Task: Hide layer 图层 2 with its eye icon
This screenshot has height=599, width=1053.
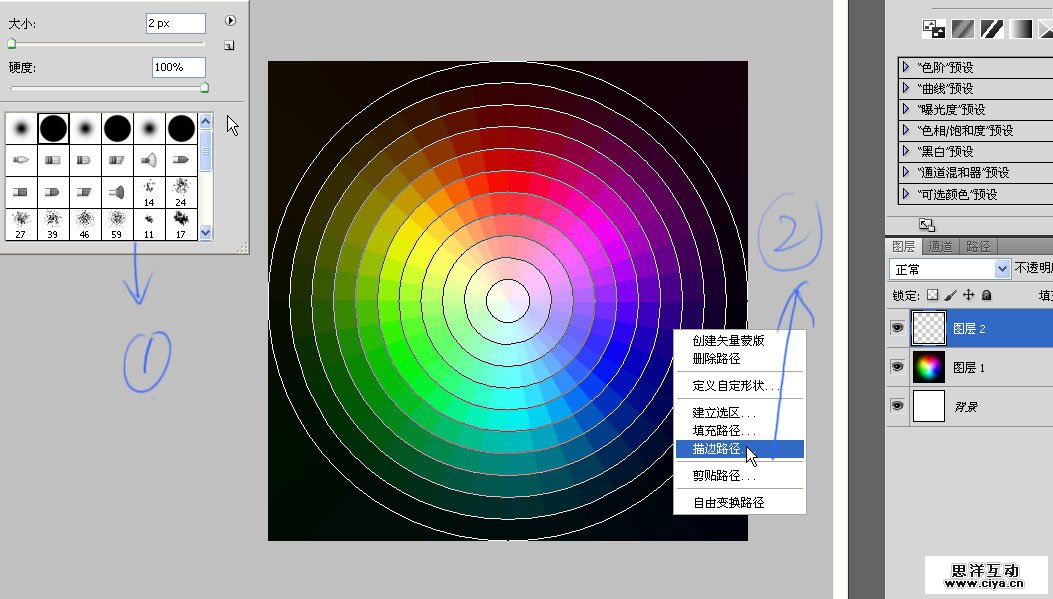Action: click(896, 327)
